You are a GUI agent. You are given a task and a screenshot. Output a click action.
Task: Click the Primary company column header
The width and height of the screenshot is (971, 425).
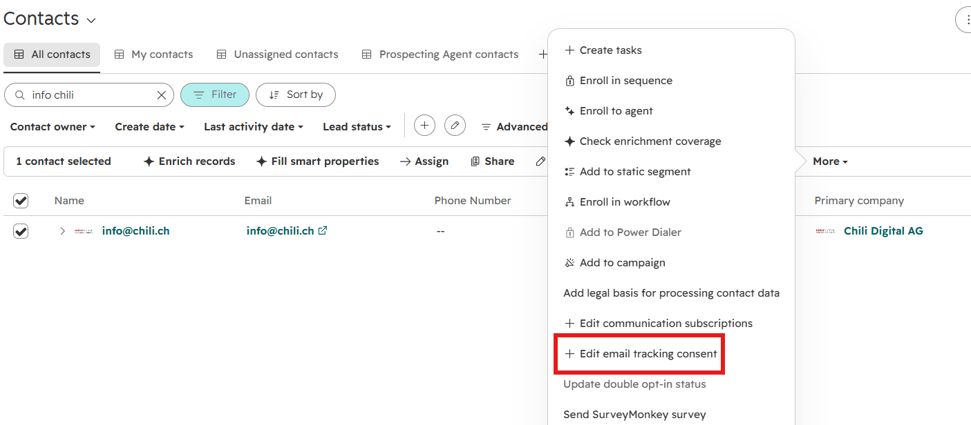pyautogui.click(x=859, y=201)
